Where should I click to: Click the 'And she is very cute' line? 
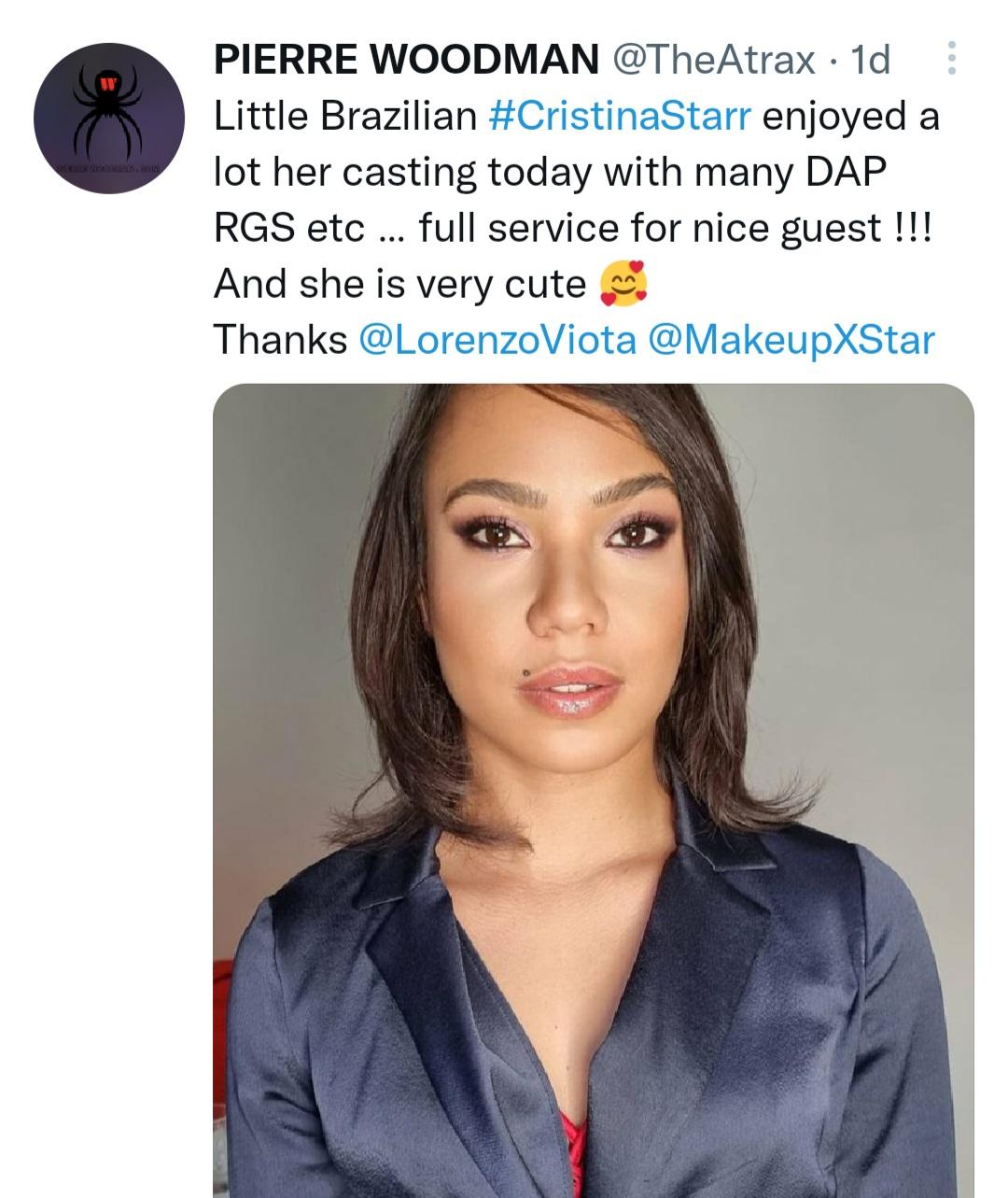click(399, 284)
